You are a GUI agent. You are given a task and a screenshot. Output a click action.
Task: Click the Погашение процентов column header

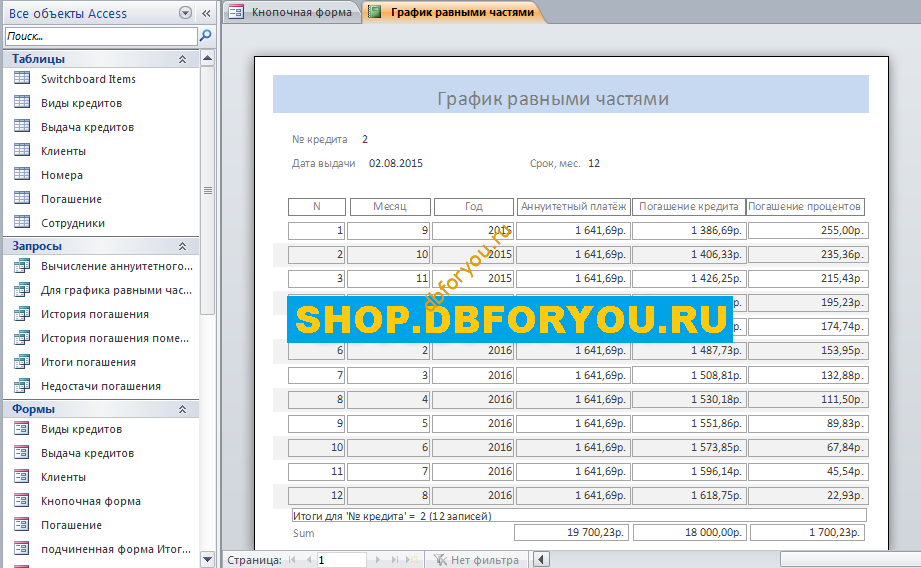coord(805,207)
